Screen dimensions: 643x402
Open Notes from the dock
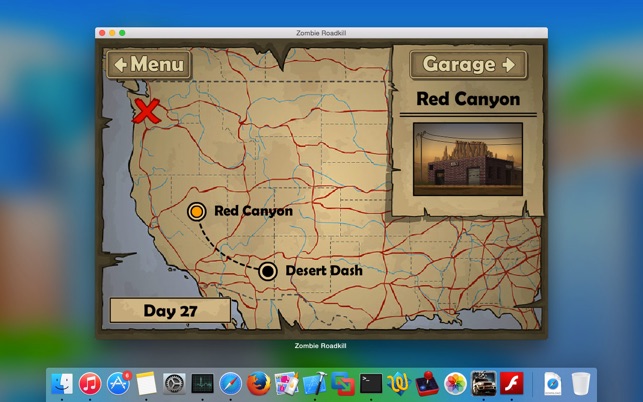(x=146, y=384)
